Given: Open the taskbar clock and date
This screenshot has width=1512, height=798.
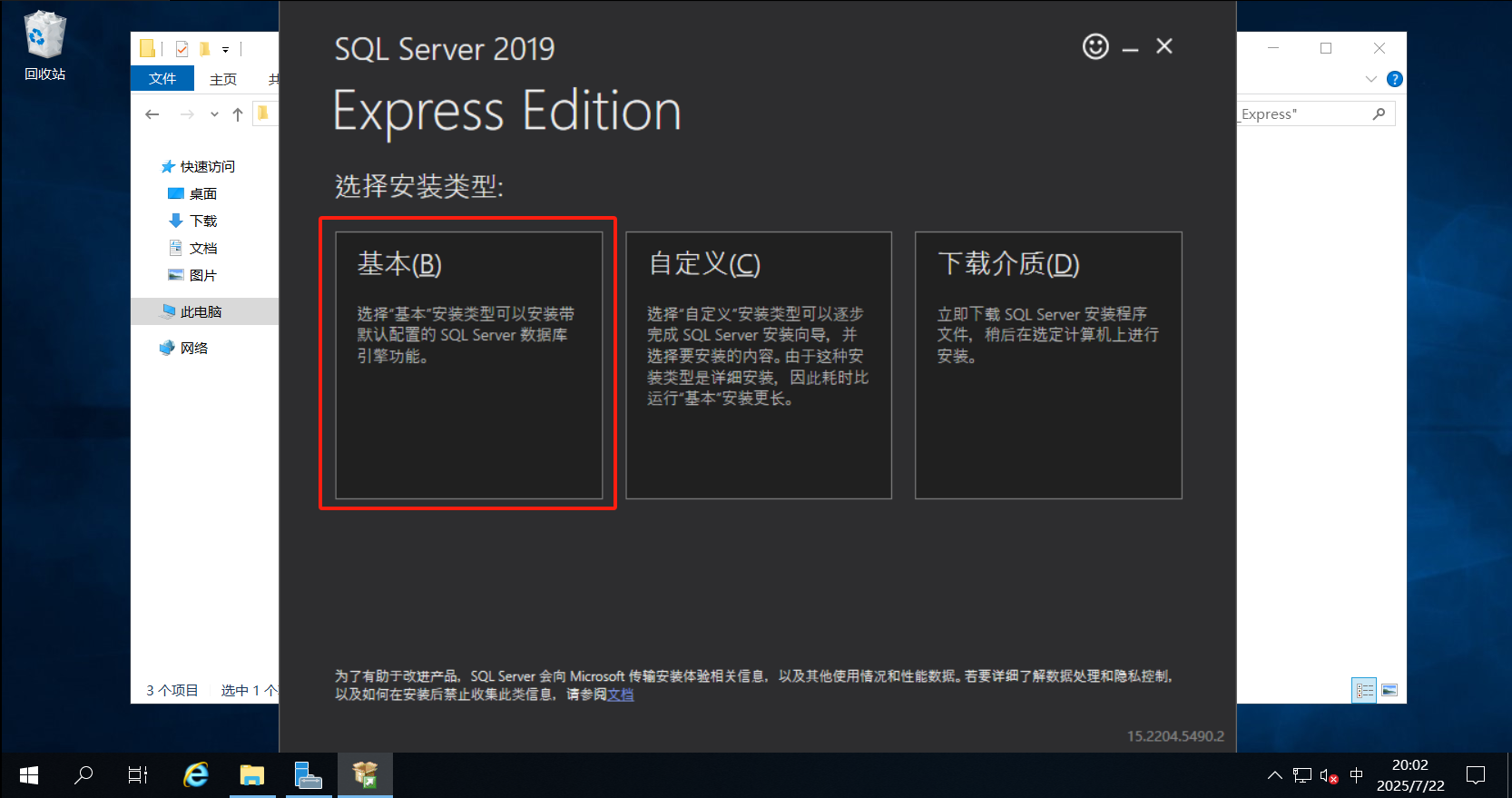Looking at the screenshot, I should pyautogui.click(x=1410, y=775).
